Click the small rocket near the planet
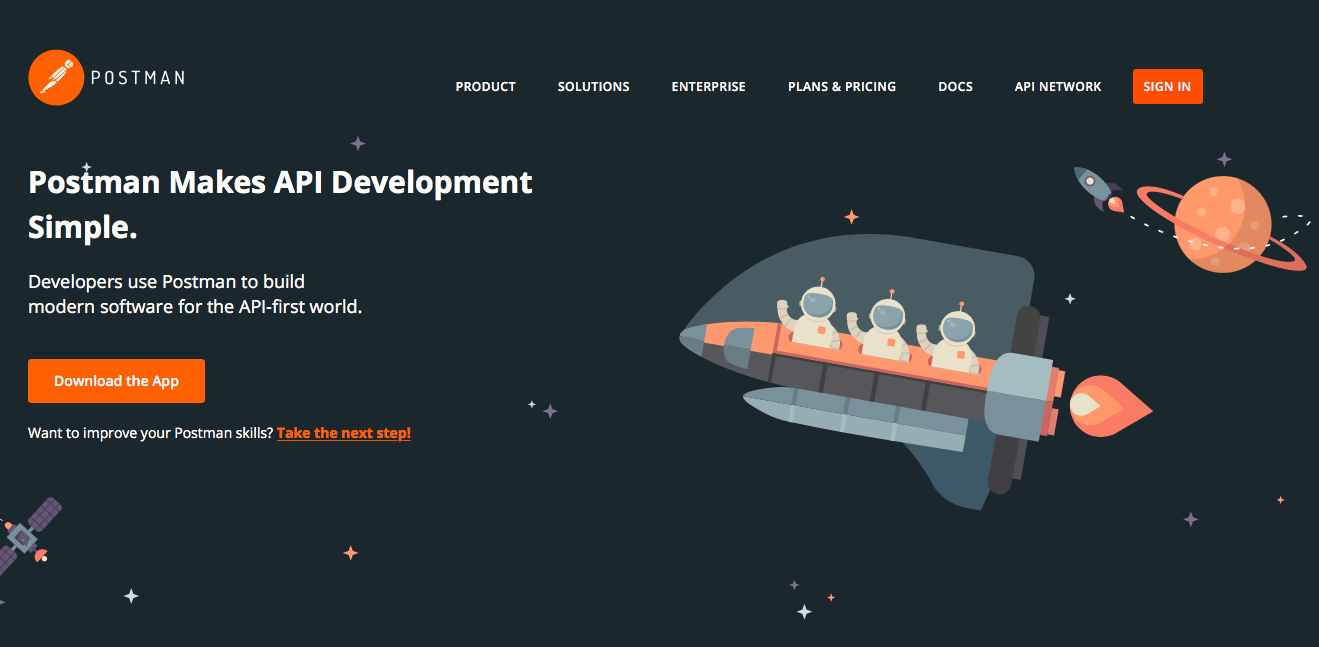The image size is (1319, 647). click(1098, 190)
